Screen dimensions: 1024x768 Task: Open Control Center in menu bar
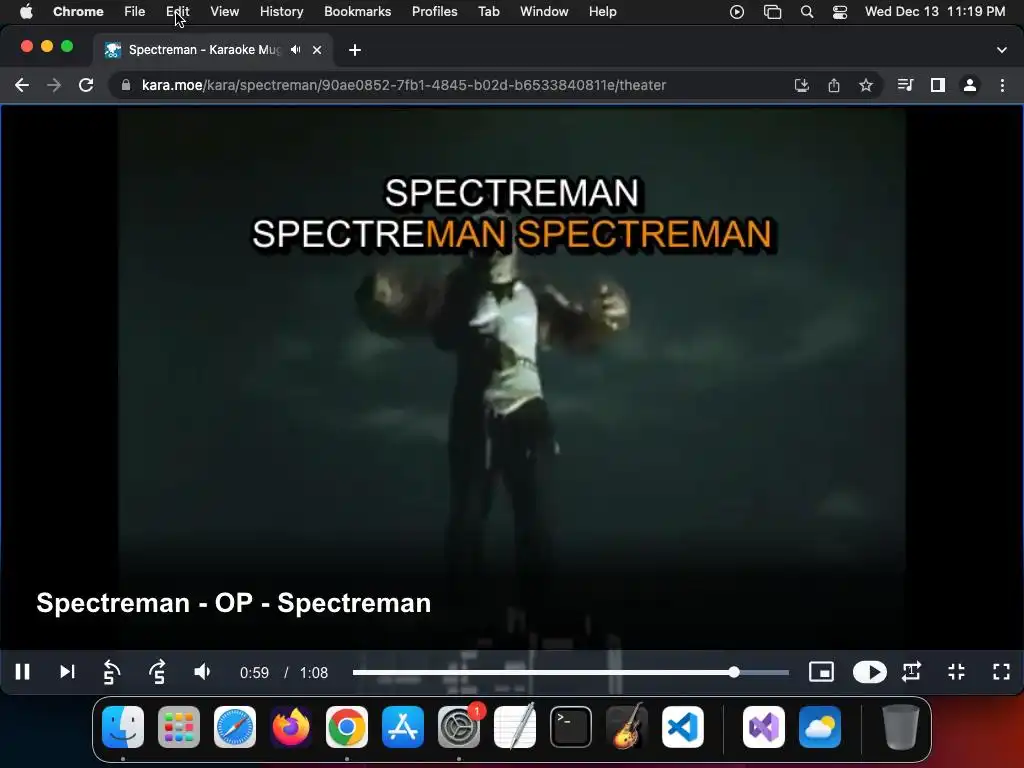(x=840, y=12)
